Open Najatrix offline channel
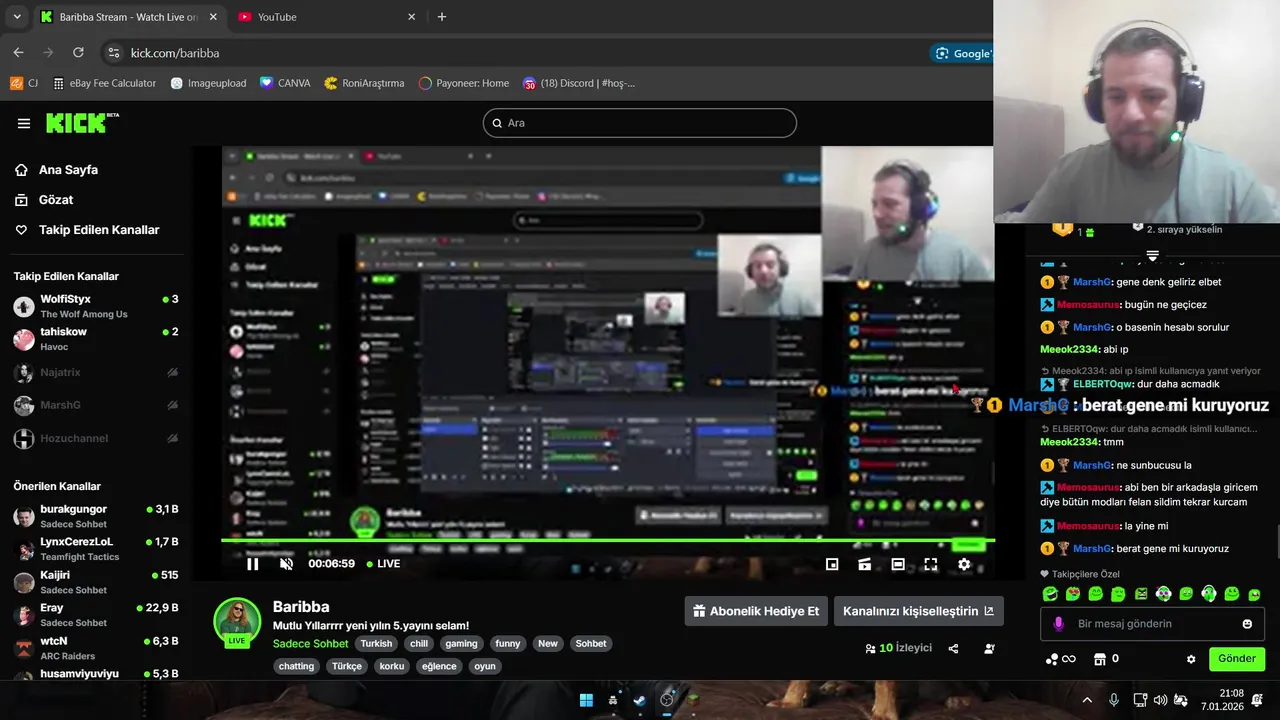Viewport: 1280px width, 720px height. click(x=96, y=372)
